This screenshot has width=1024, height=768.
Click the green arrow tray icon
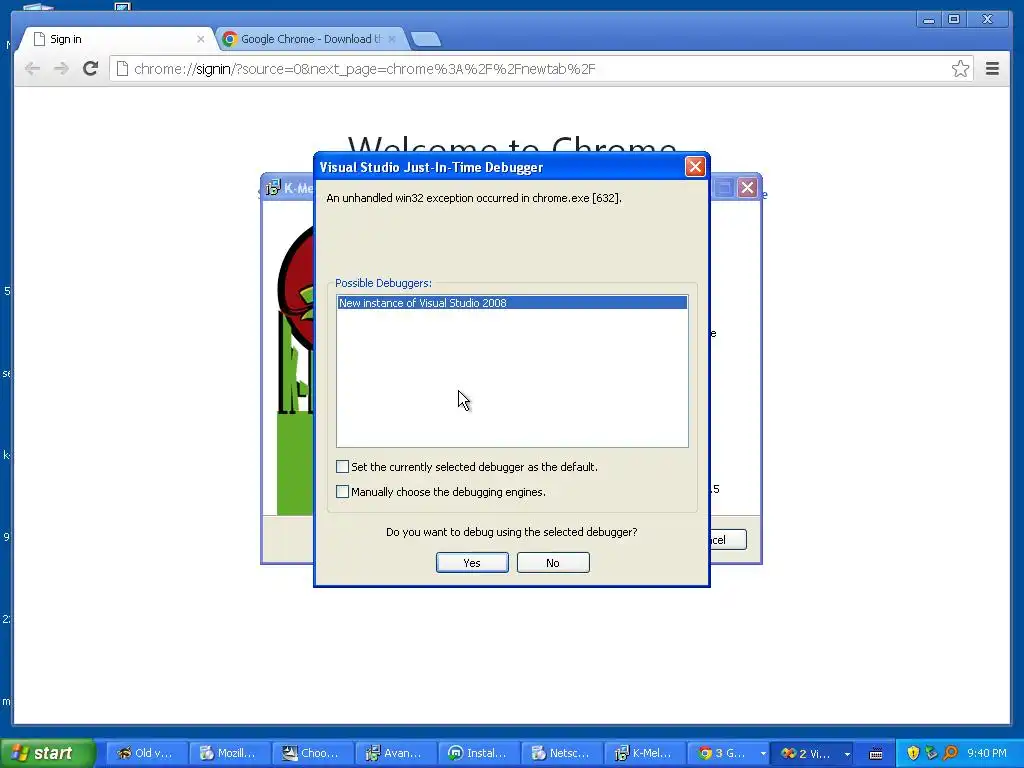[x=931, y=753]
